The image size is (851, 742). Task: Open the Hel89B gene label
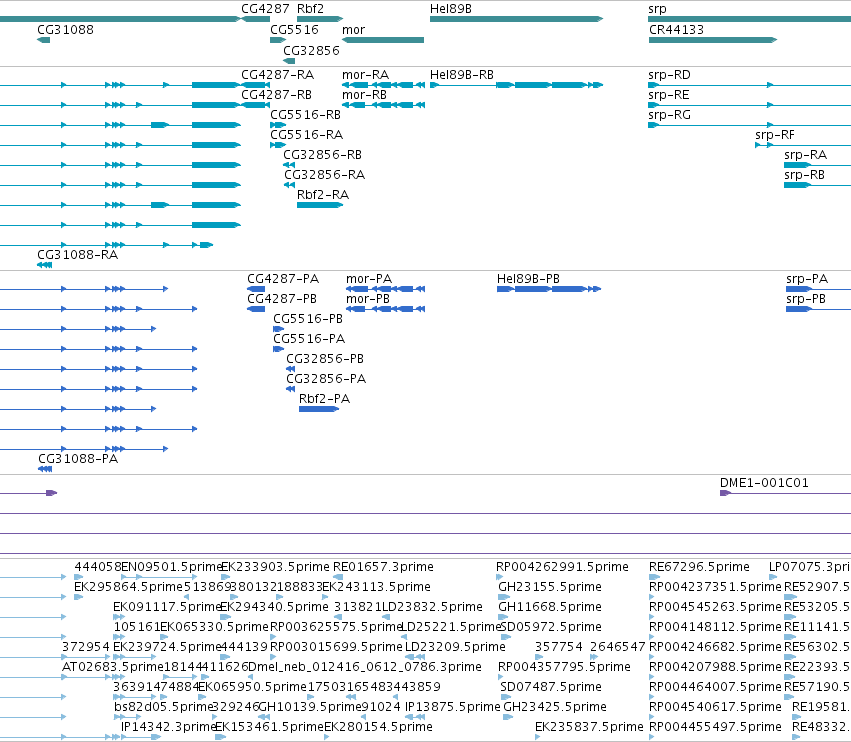[450, 9]
